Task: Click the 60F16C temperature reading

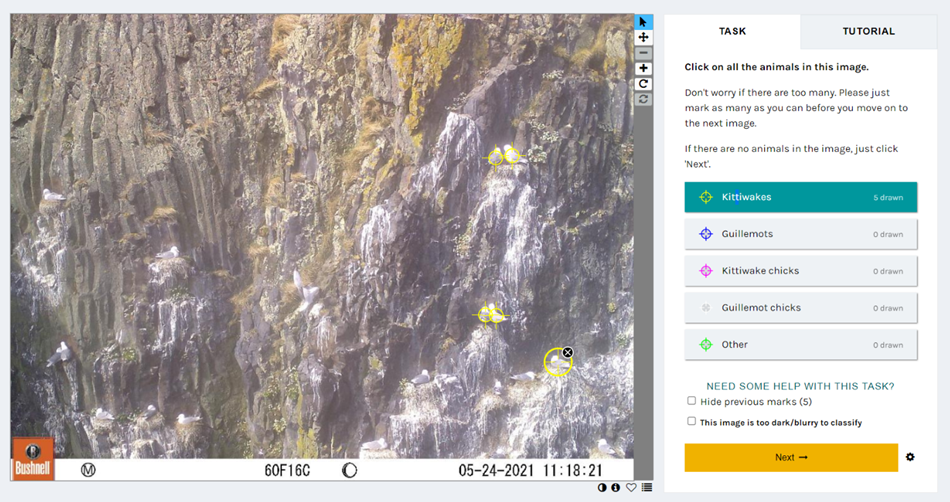Action: 287,471
